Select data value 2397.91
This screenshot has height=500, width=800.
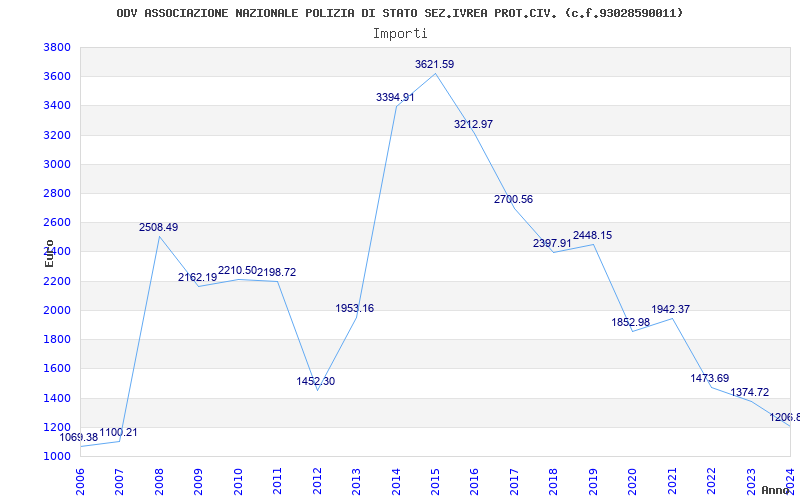click(553, 243)
